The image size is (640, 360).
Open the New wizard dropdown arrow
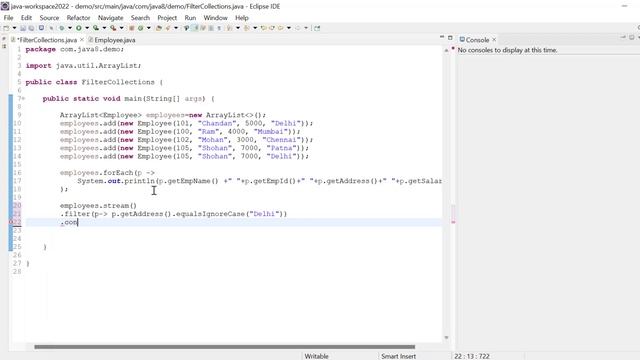coord(14,28)
